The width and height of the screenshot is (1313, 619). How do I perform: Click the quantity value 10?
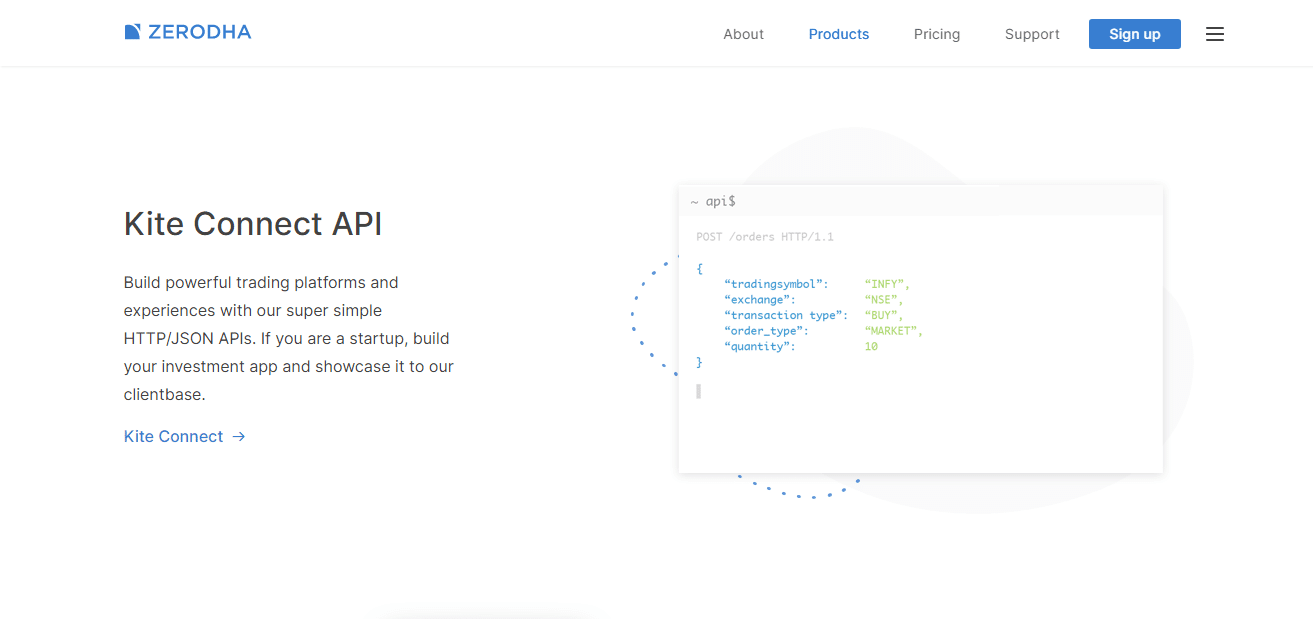click(x=871, y=346)
